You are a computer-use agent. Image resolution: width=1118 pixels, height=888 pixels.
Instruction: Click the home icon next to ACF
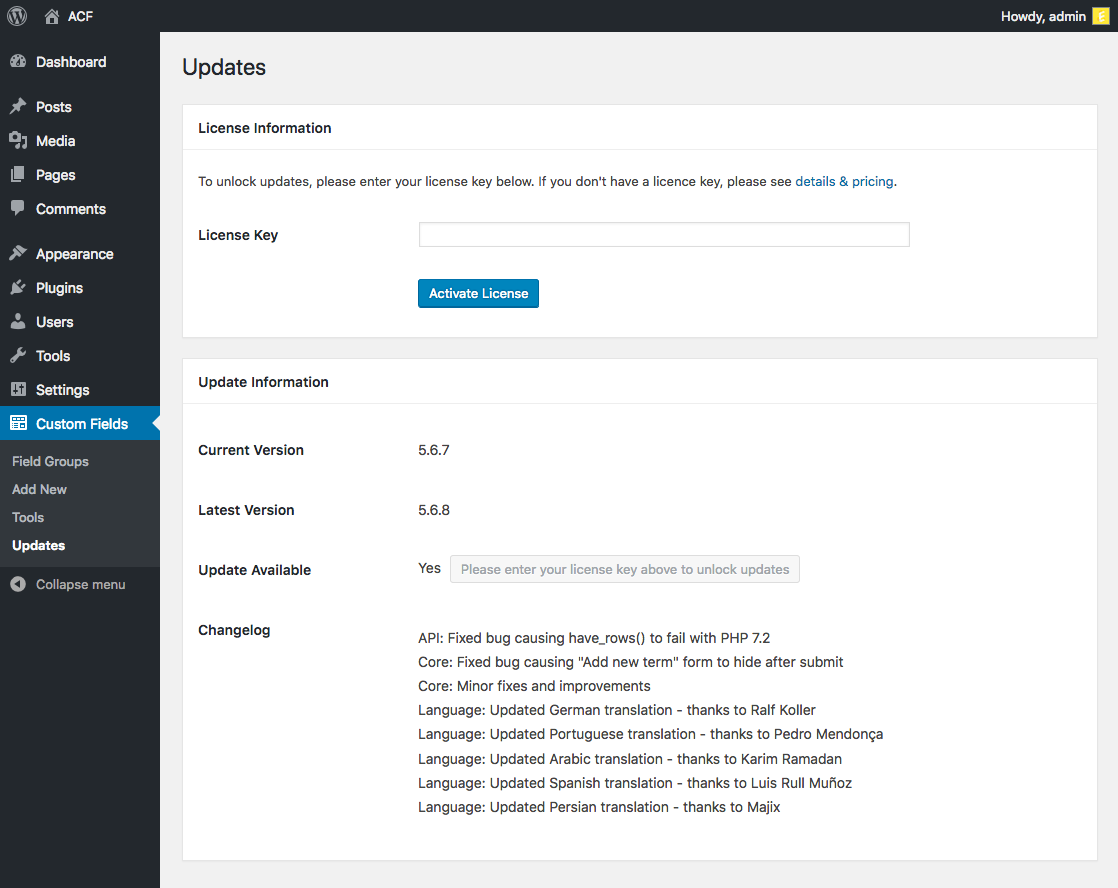pyautogui.click(x=51, y=16)
